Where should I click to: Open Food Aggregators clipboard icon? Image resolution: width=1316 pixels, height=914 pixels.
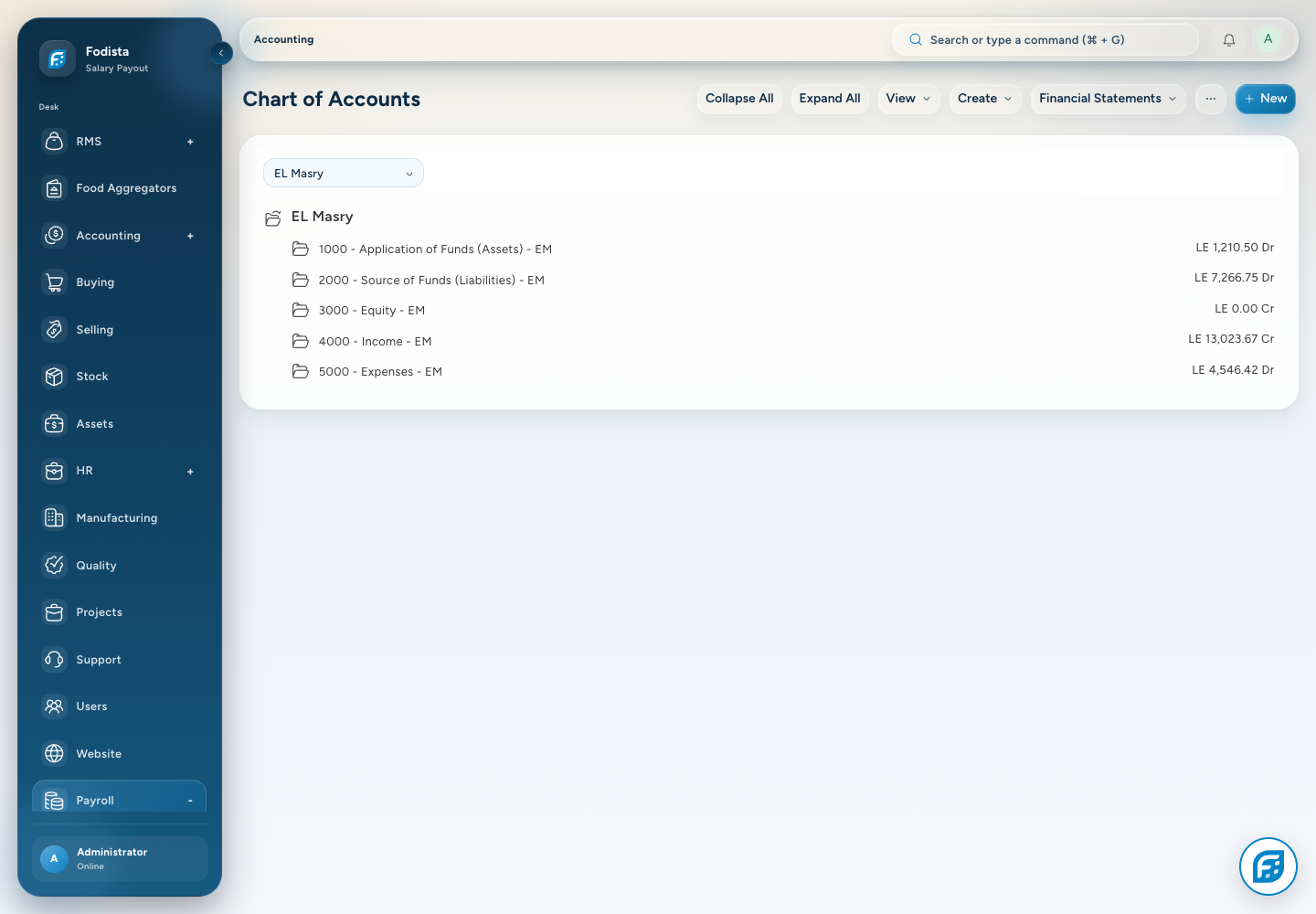pyautogui.click(x=55, y=188)
